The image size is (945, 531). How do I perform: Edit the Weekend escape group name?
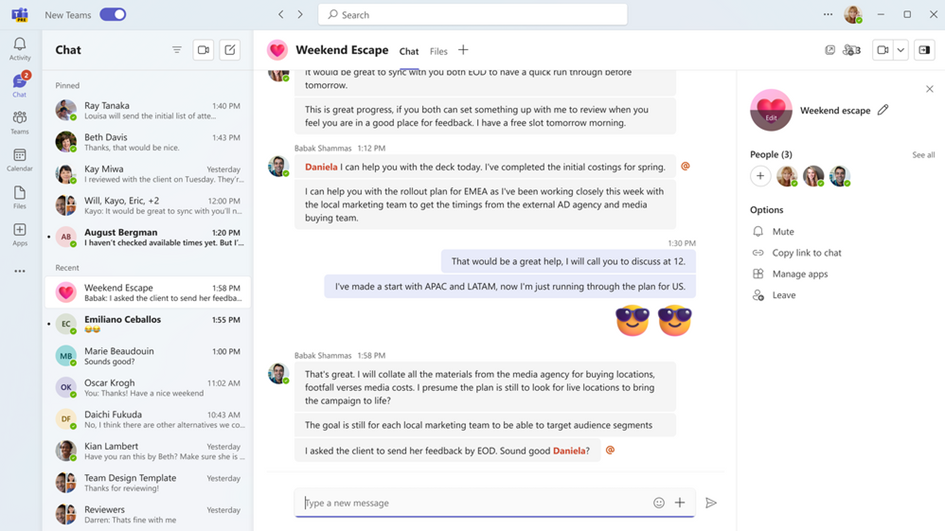pos(883,110)
